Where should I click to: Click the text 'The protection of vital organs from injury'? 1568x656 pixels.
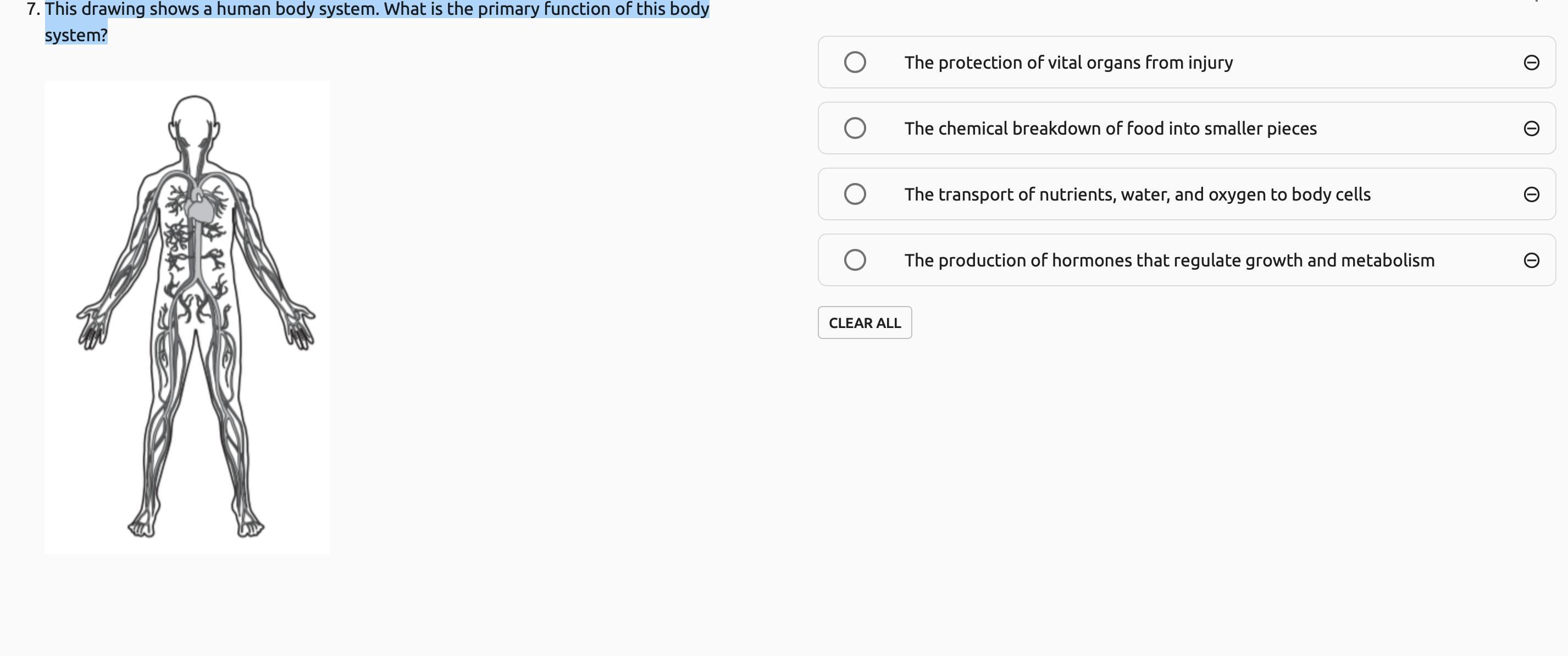[1068, 63]
